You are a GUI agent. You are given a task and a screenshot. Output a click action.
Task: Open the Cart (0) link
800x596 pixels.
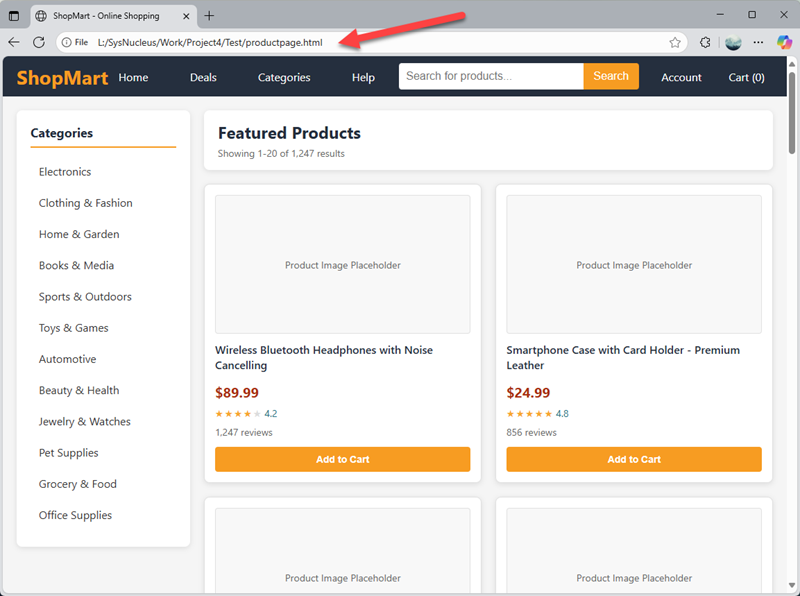click(x=746, y=77)
